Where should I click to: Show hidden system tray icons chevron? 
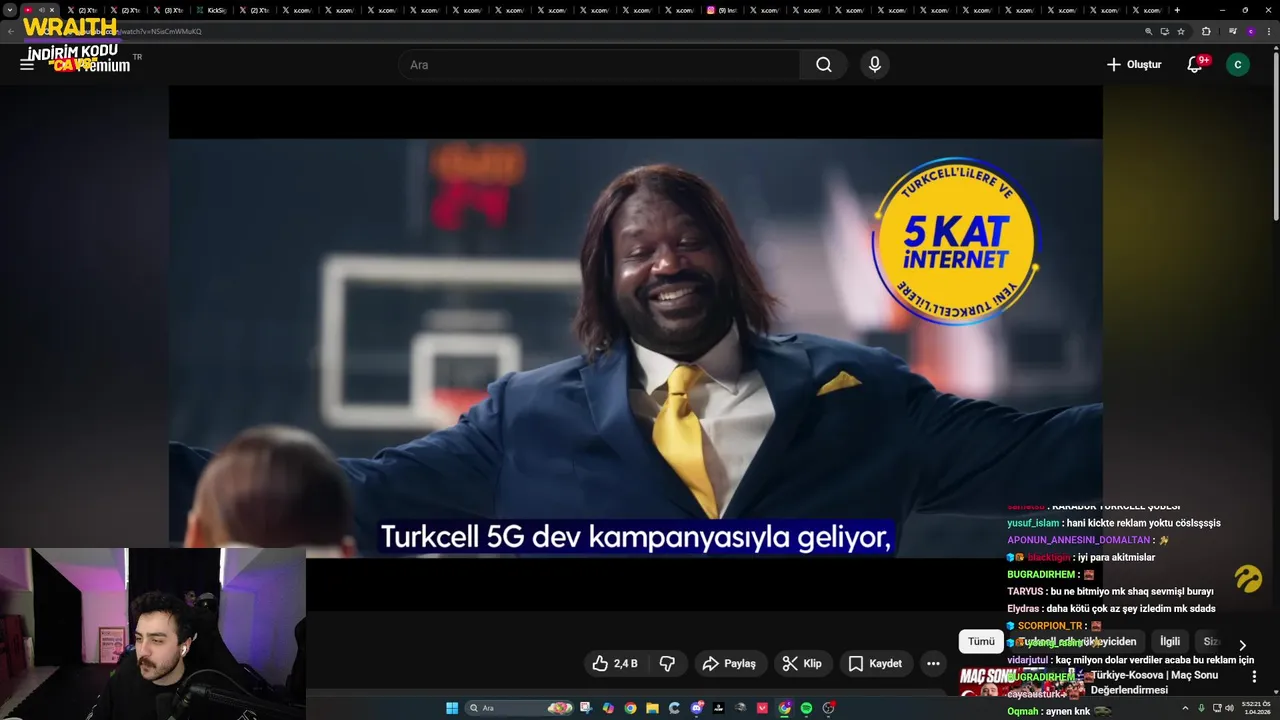point(1187,708)
